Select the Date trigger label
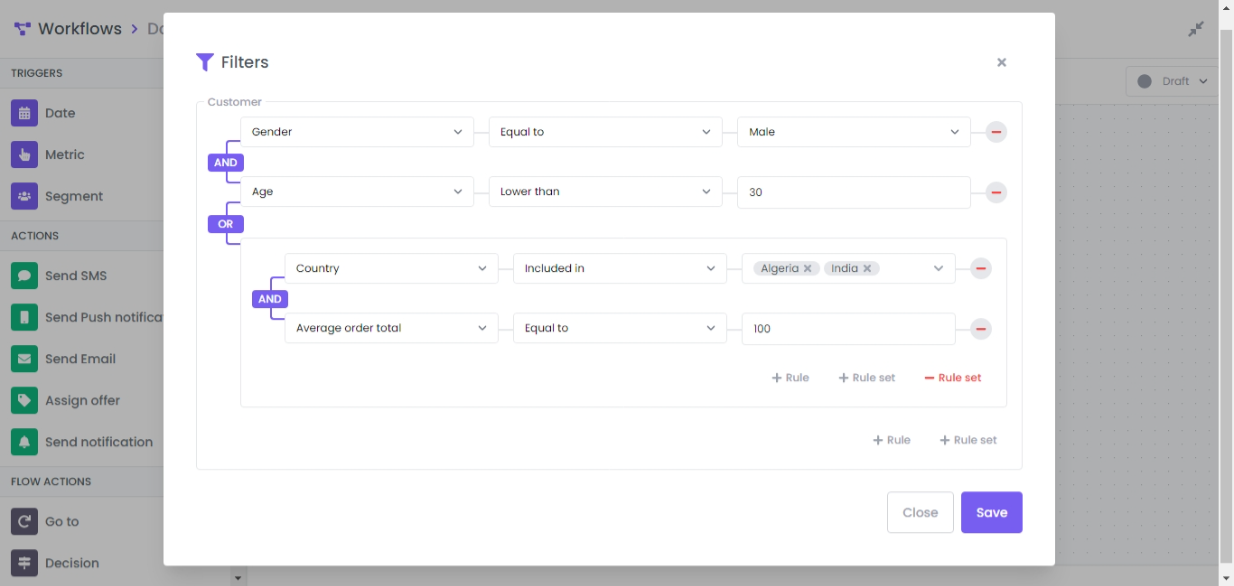The image size is (1234, 586). 60,113
